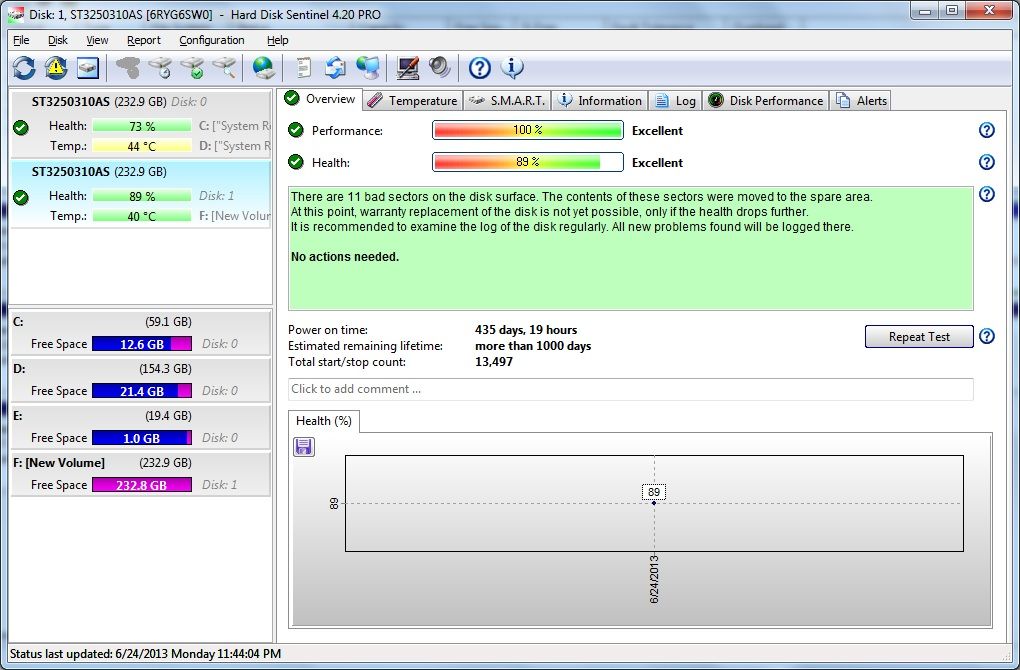This screenshot has width=1020, height=670.
Task: Click the 'Click to add comment' field
Action: [x=630, y=389]
